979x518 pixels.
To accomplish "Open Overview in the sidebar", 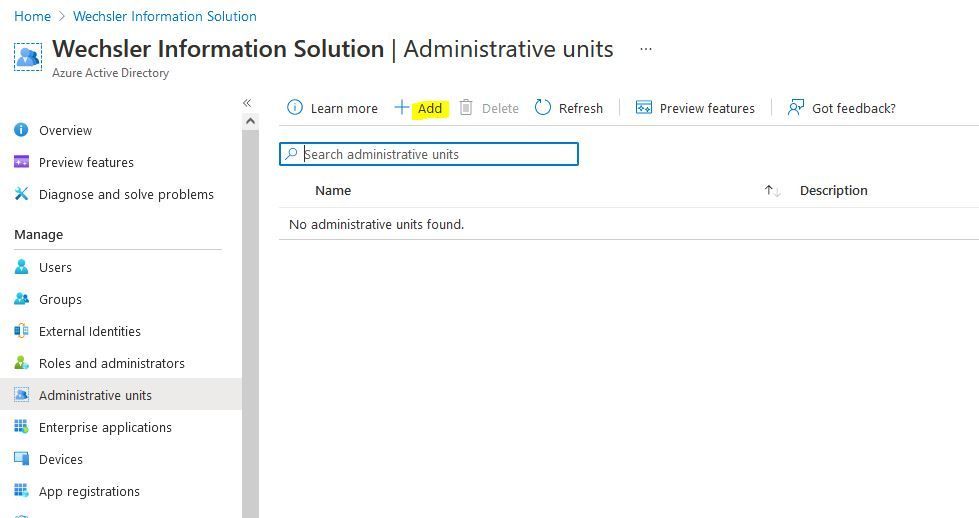I will tap(66, 130).
